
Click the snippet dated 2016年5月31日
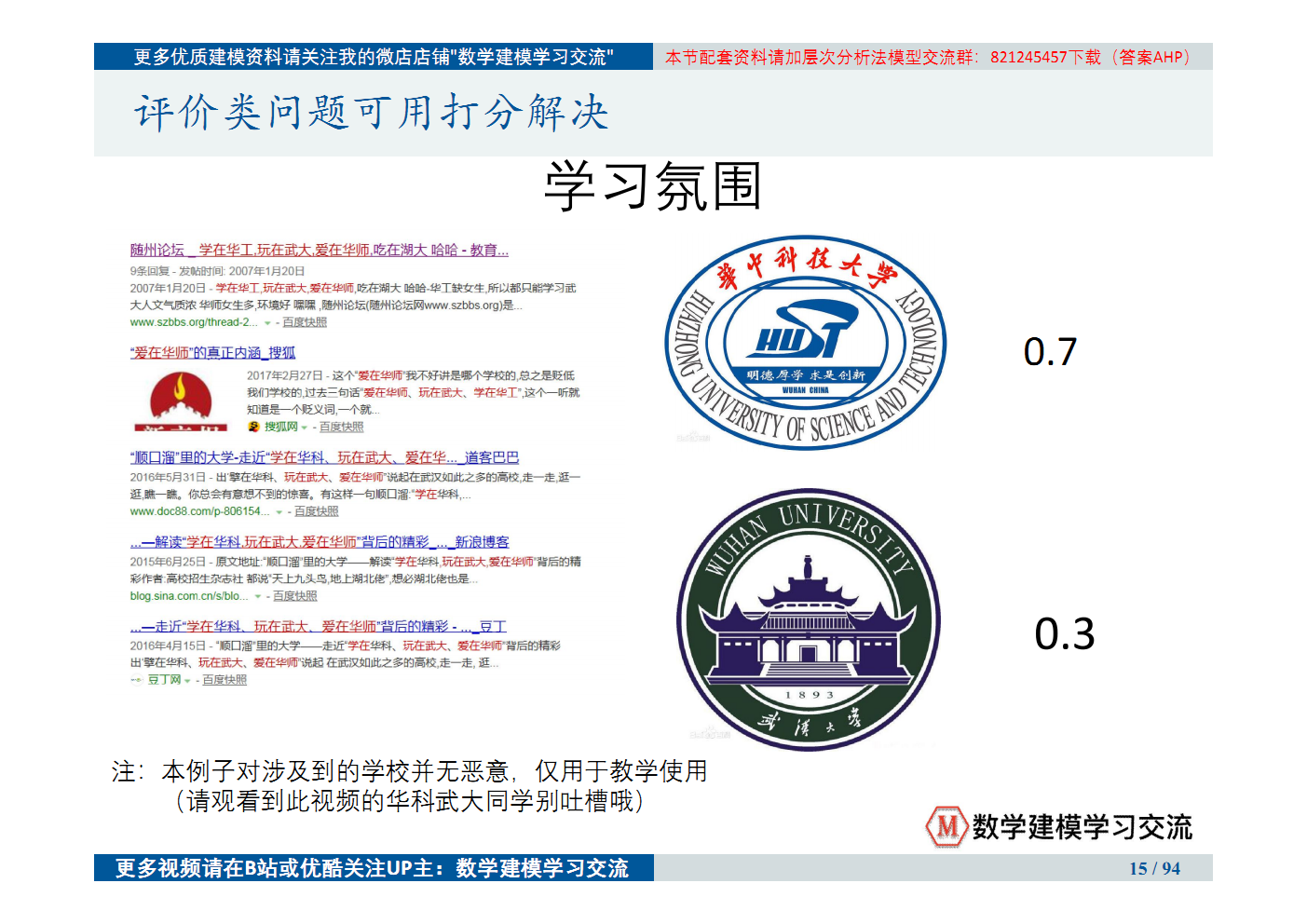coord(355,485)
